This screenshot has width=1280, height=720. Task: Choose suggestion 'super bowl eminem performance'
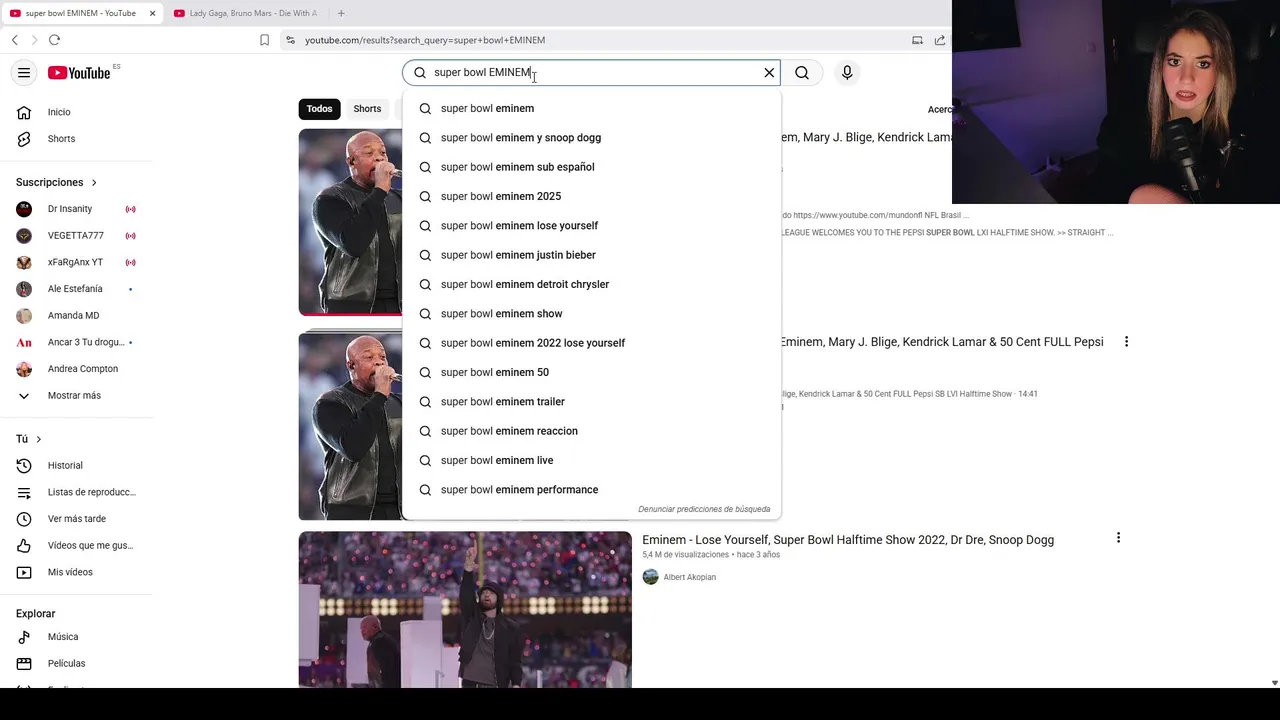(591, 490)
